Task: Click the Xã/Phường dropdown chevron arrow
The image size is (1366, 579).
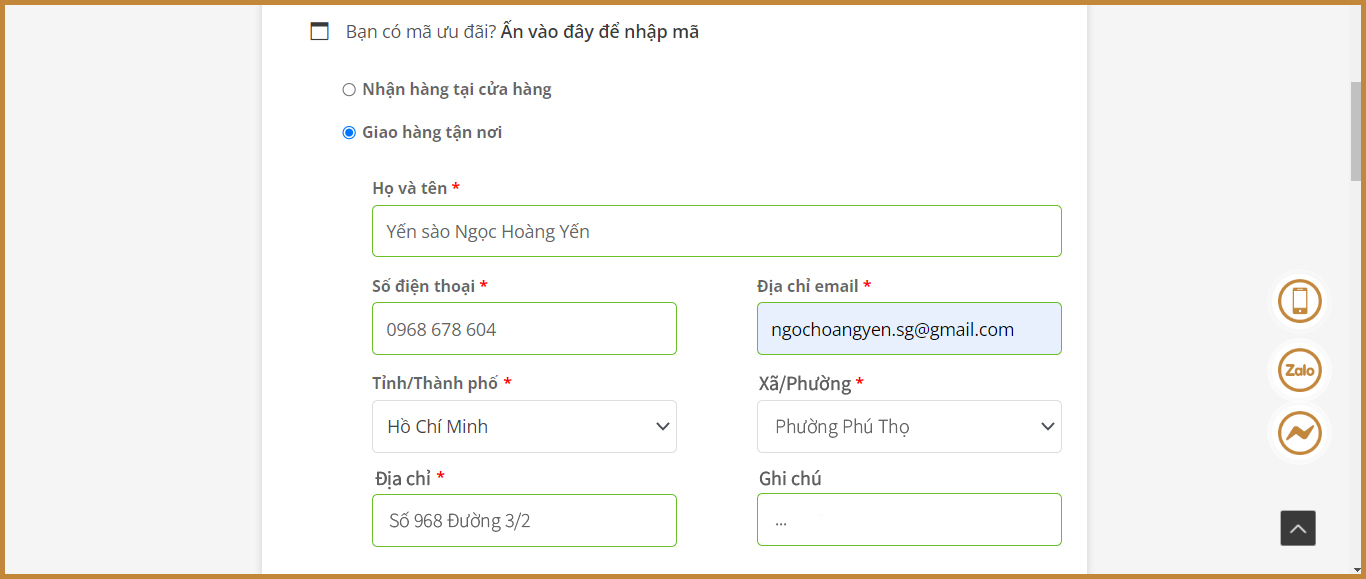Action: (x=1047, y=427)
